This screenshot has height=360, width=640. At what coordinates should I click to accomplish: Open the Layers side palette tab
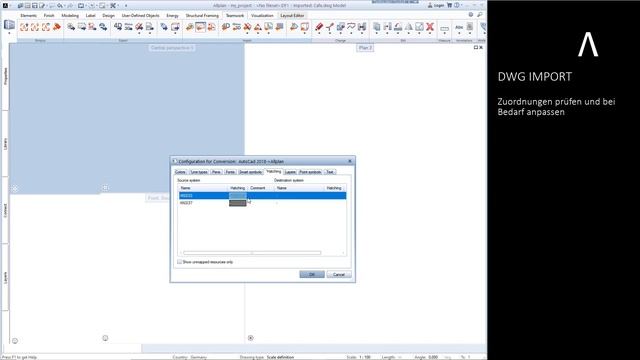(5, 278)
